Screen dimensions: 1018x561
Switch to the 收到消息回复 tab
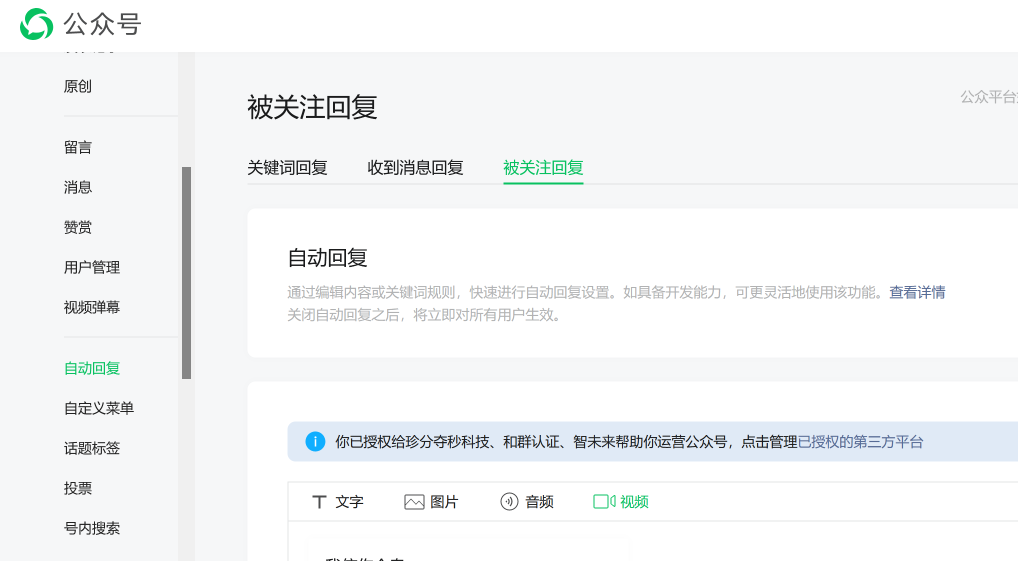tap(416, 168)
